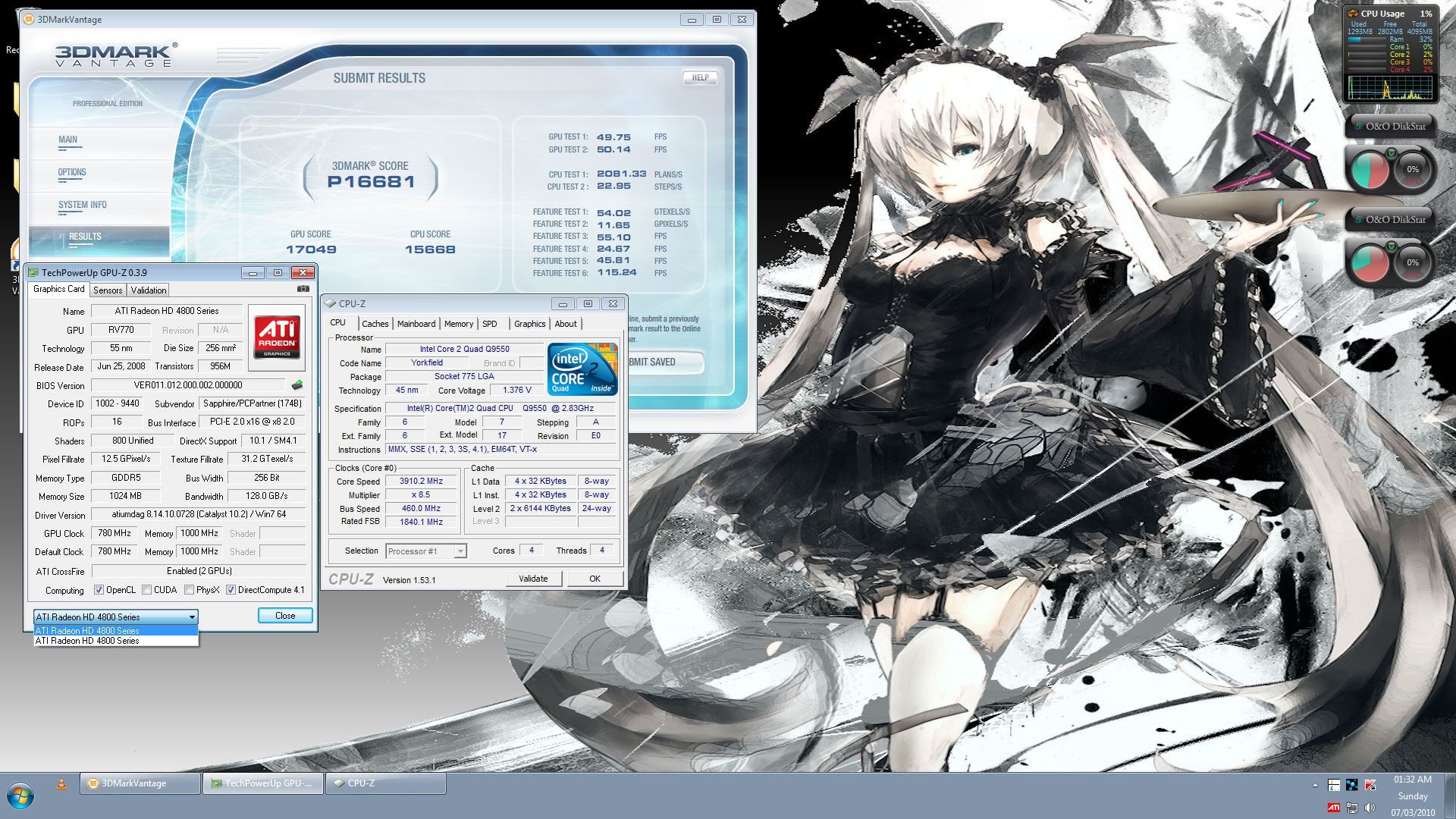
Task: Click the CPU Usage gadget graph
Action: click(x=1391, y=87)
